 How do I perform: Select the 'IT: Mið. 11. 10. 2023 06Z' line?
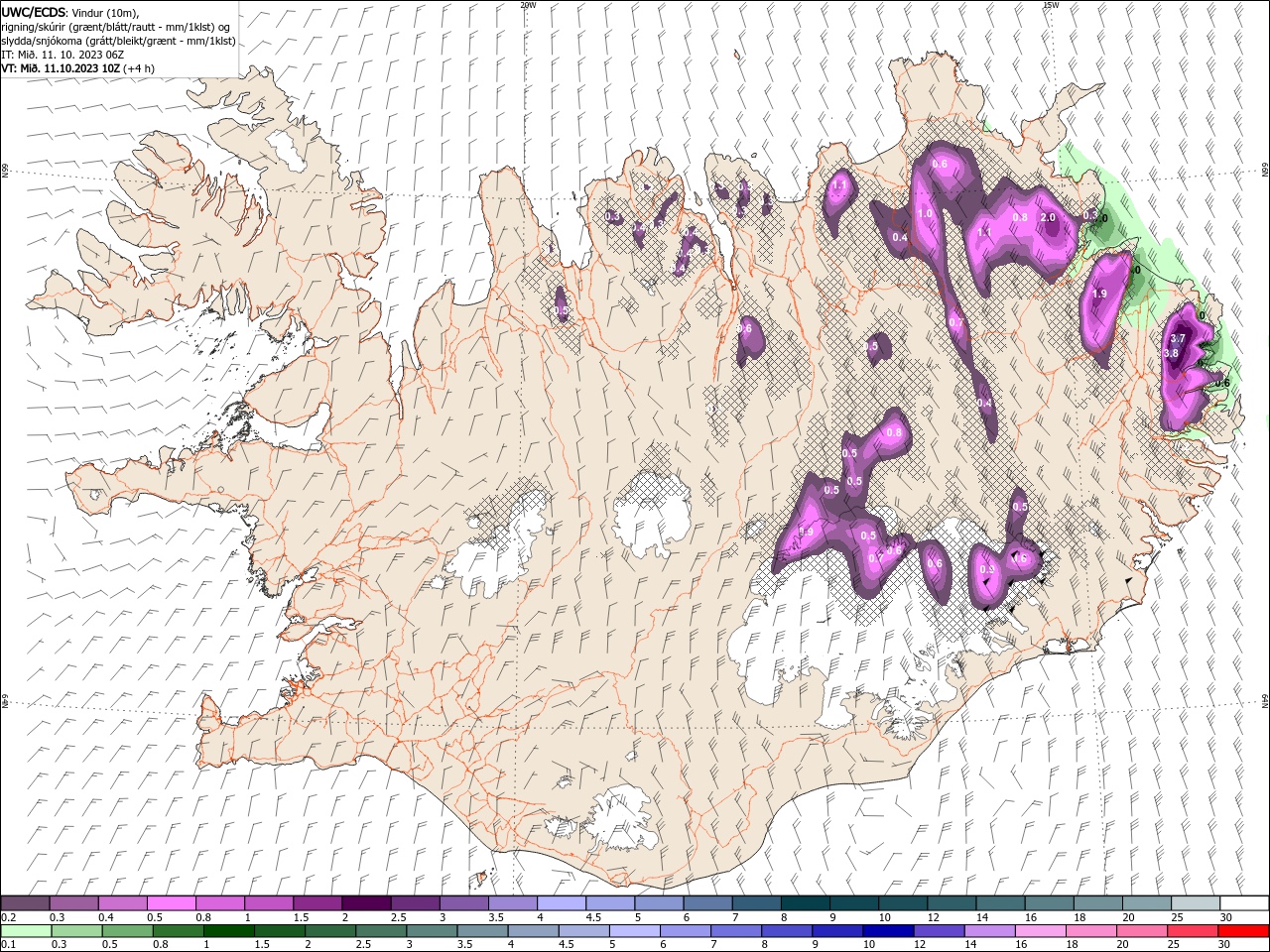(x=63, y=55)
